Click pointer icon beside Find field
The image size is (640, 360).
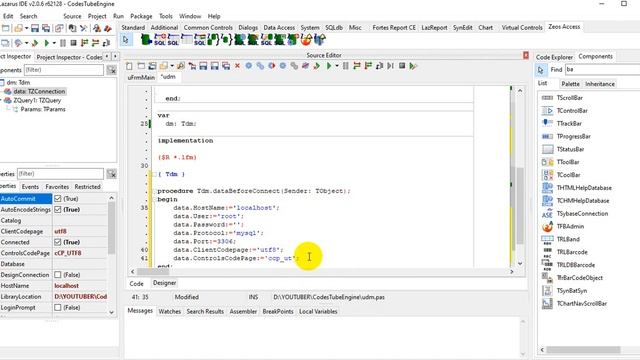541,70
